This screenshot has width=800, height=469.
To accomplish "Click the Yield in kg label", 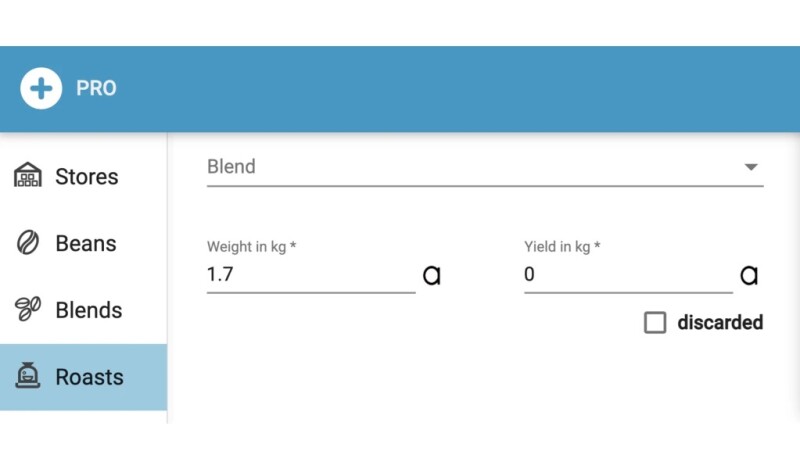I will click(562, 247).
